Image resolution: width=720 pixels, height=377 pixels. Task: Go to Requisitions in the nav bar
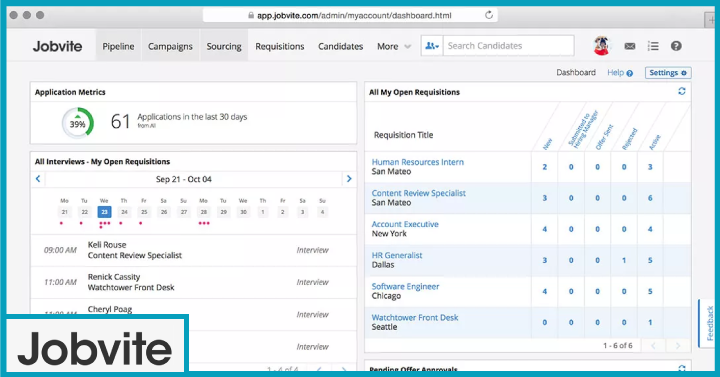click(280, 46)
